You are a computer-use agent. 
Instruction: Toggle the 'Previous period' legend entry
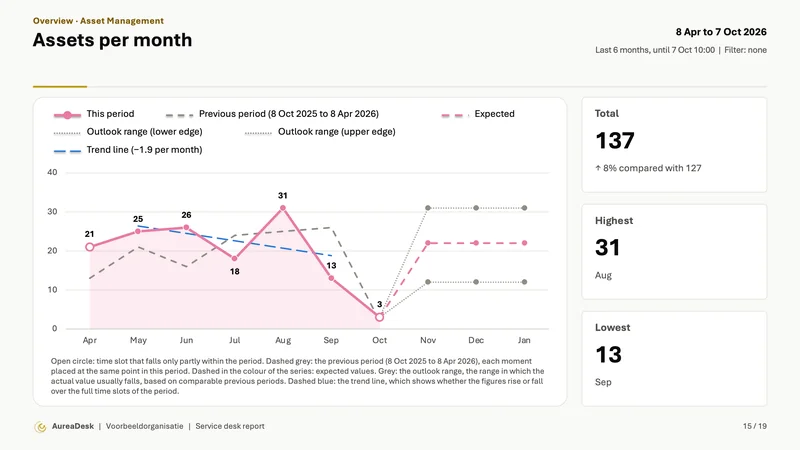[272, 114]
